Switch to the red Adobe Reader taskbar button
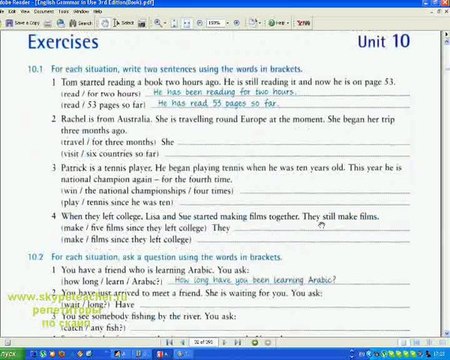 click(x=162, y=354)
